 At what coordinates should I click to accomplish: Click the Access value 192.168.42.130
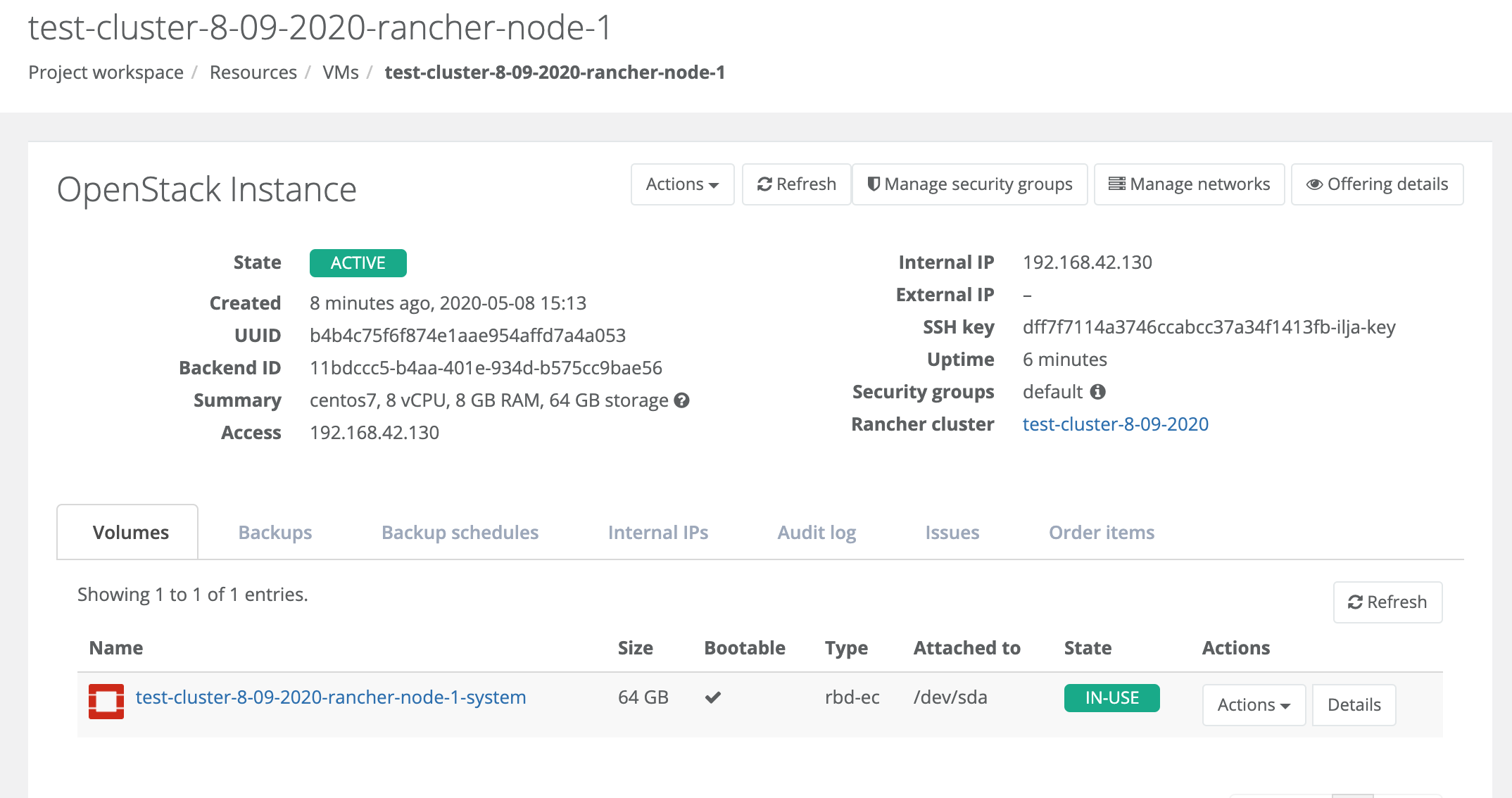click(374, 433)
